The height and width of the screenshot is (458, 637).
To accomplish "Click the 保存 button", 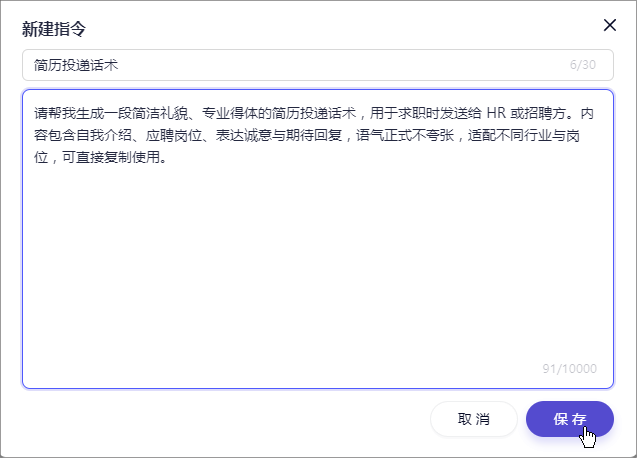I will pyautogui.click(x=570, y=419).
